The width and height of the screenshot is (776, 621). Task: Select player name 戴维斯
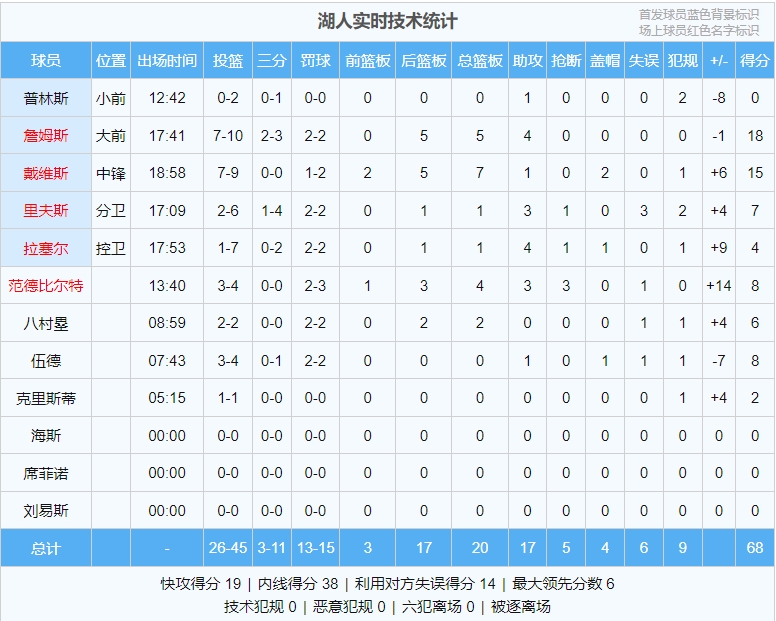(46, 173)
